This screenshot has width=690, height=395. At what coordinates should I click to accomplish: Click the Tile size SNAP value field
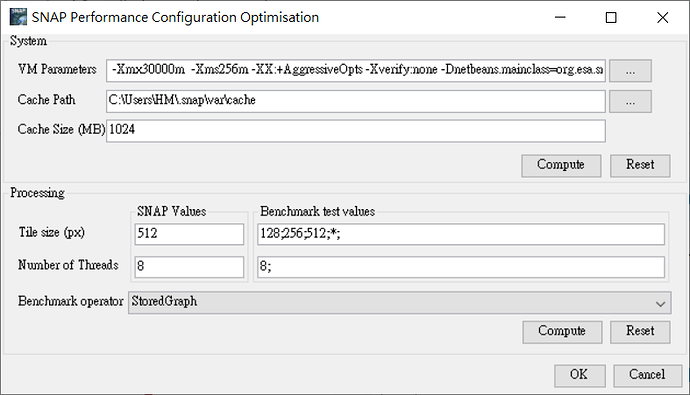pos(189,234)
